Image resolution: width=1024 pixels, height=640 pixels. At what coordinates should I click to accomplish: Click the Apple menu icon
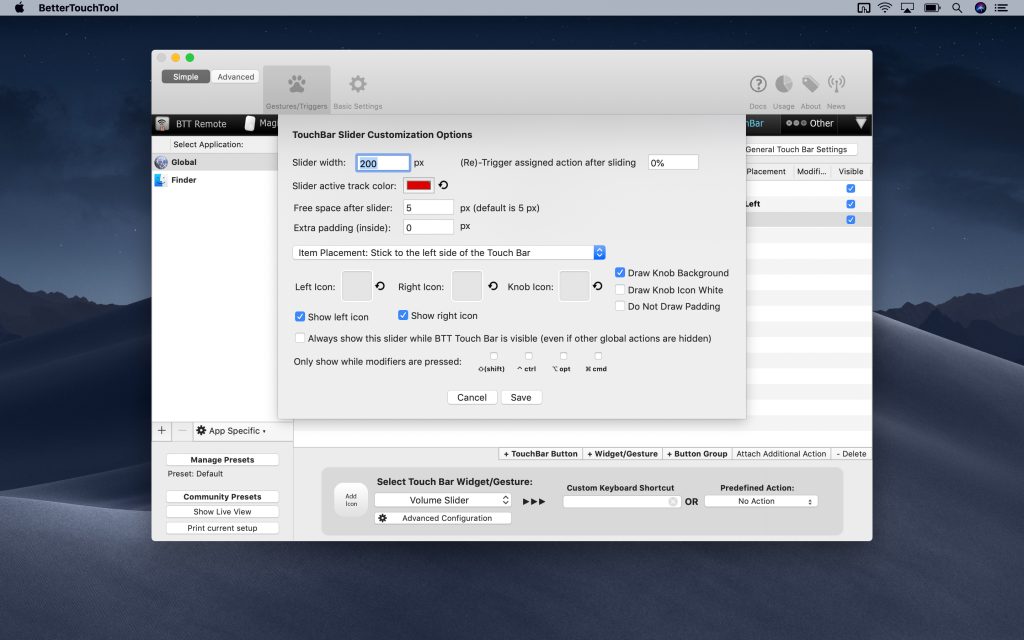point(19,8)
